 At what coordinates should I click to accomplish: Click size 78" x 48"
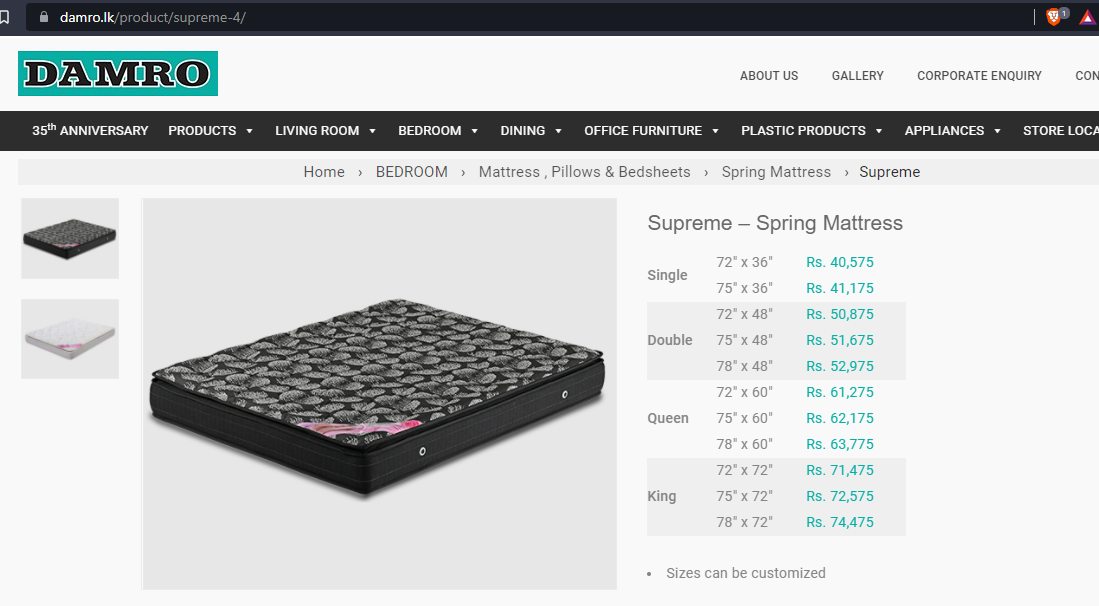point(744,366)
